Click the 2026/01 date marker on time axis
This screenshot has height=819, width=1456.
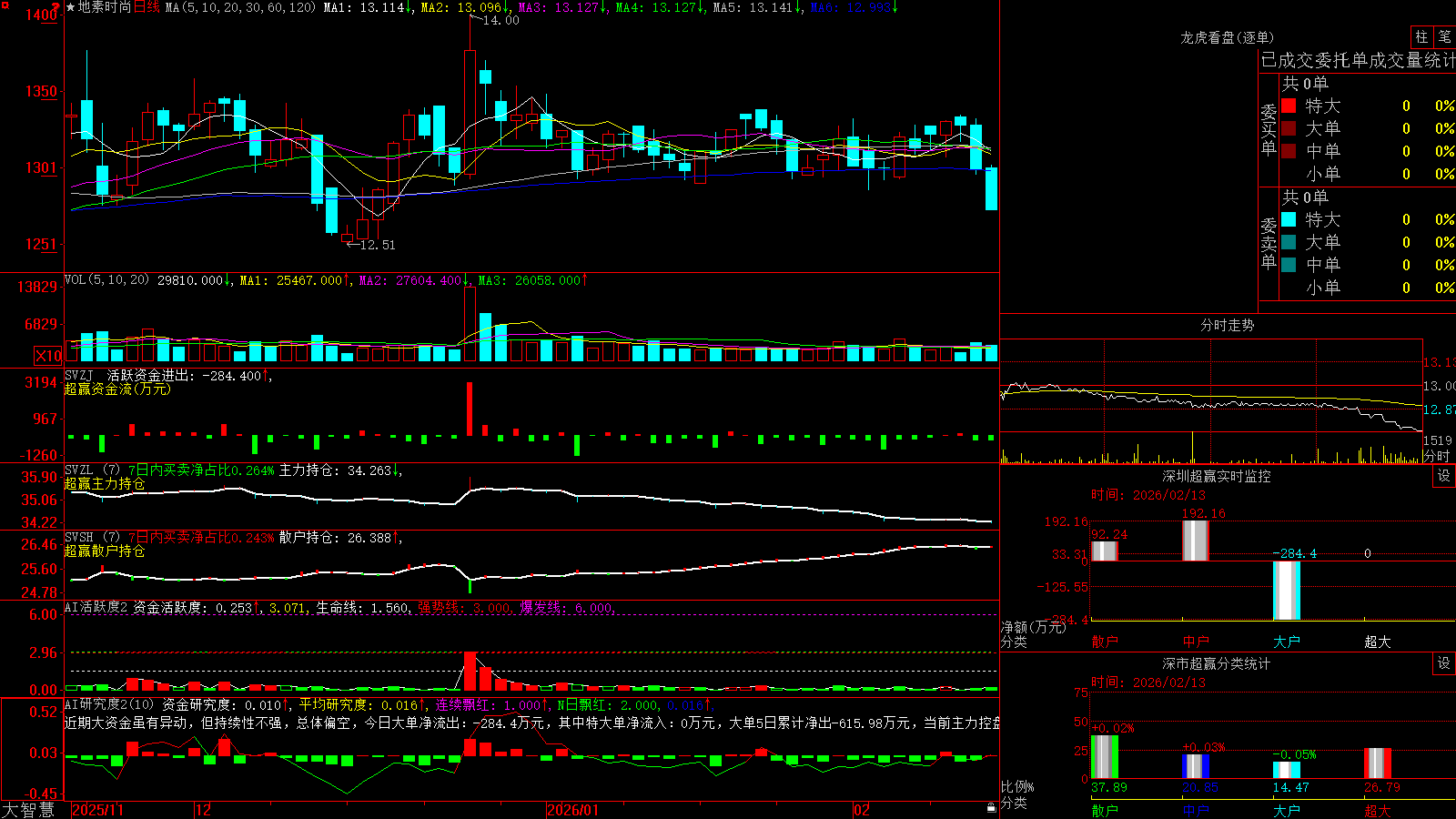[x=573, y=810]
